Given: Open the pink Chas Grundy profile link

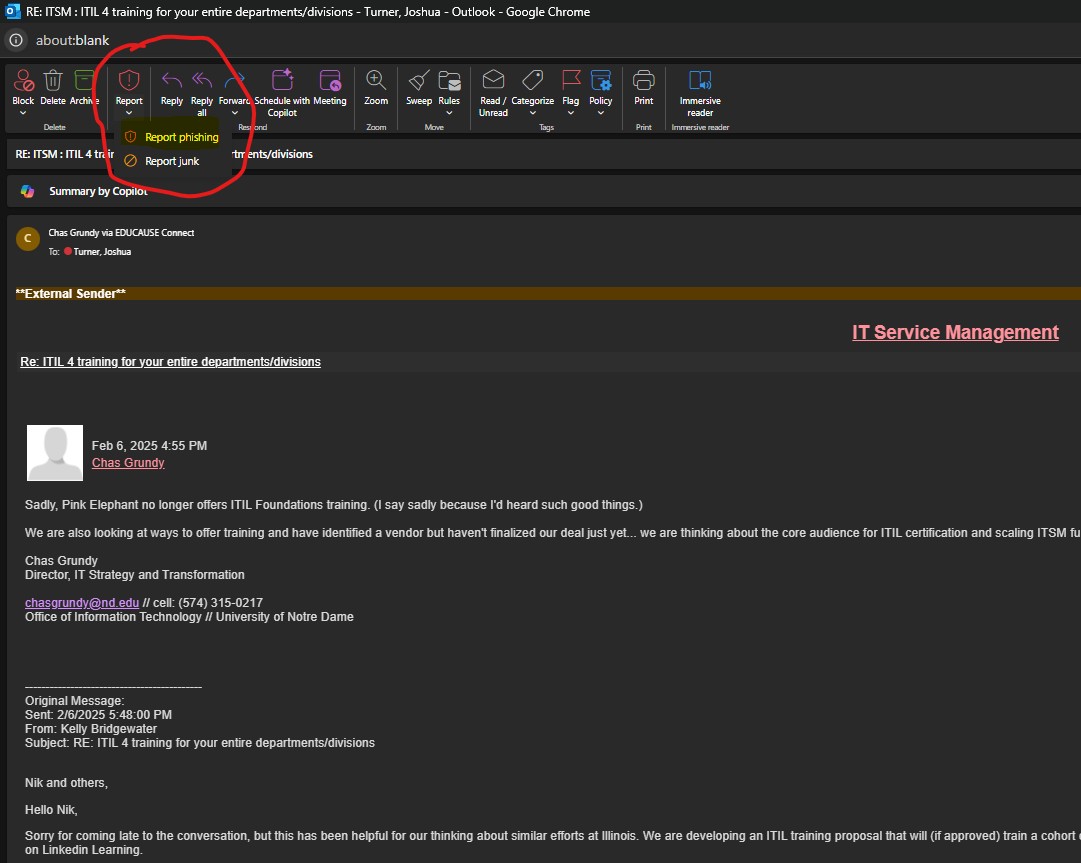Looking at the screenshot, I should click(128, 463).
